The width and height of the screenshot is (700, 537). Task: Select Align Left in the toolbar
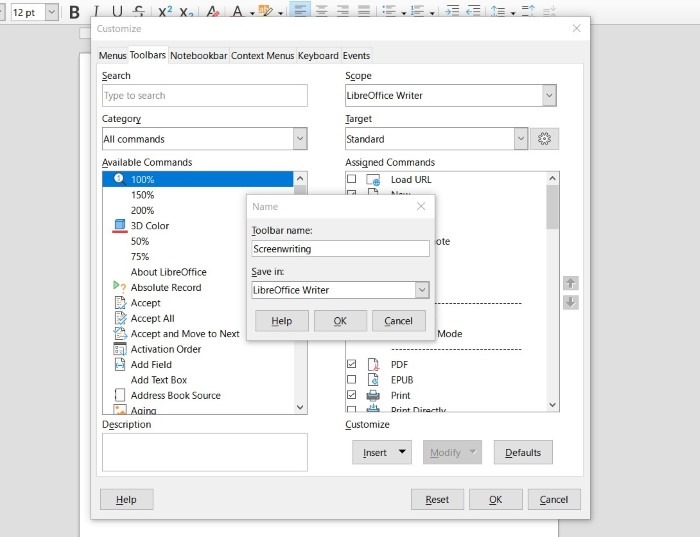(x=300, y=11)
